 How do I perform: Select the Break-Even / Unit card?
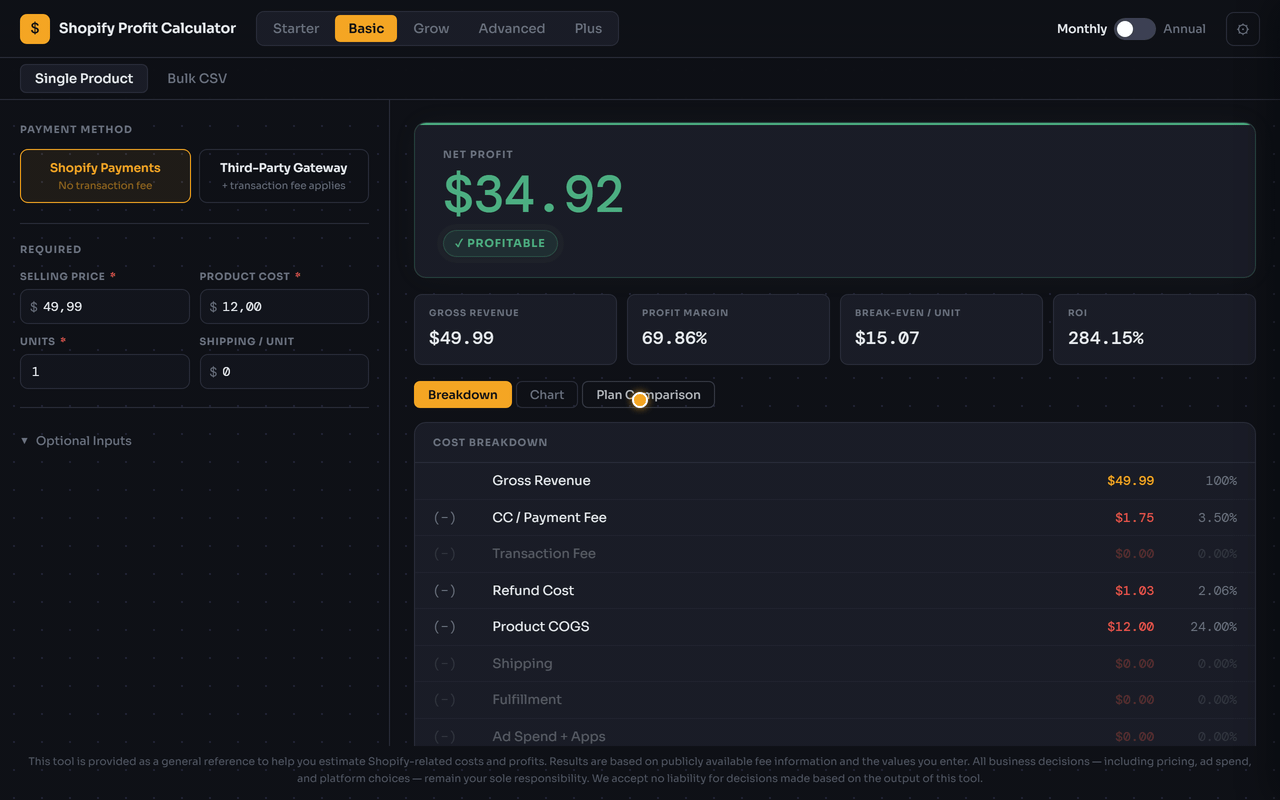click(941, 329)
